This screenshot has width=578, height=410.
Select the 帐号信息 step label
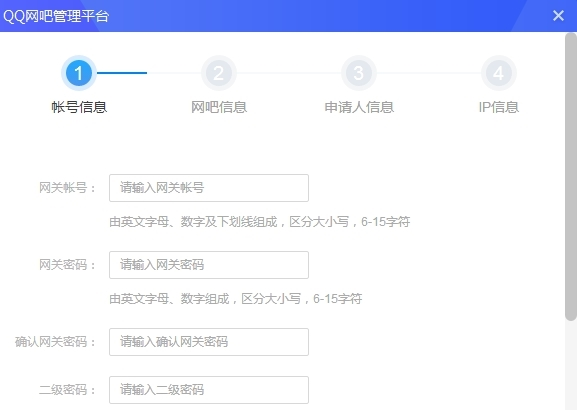coord(79,107)
